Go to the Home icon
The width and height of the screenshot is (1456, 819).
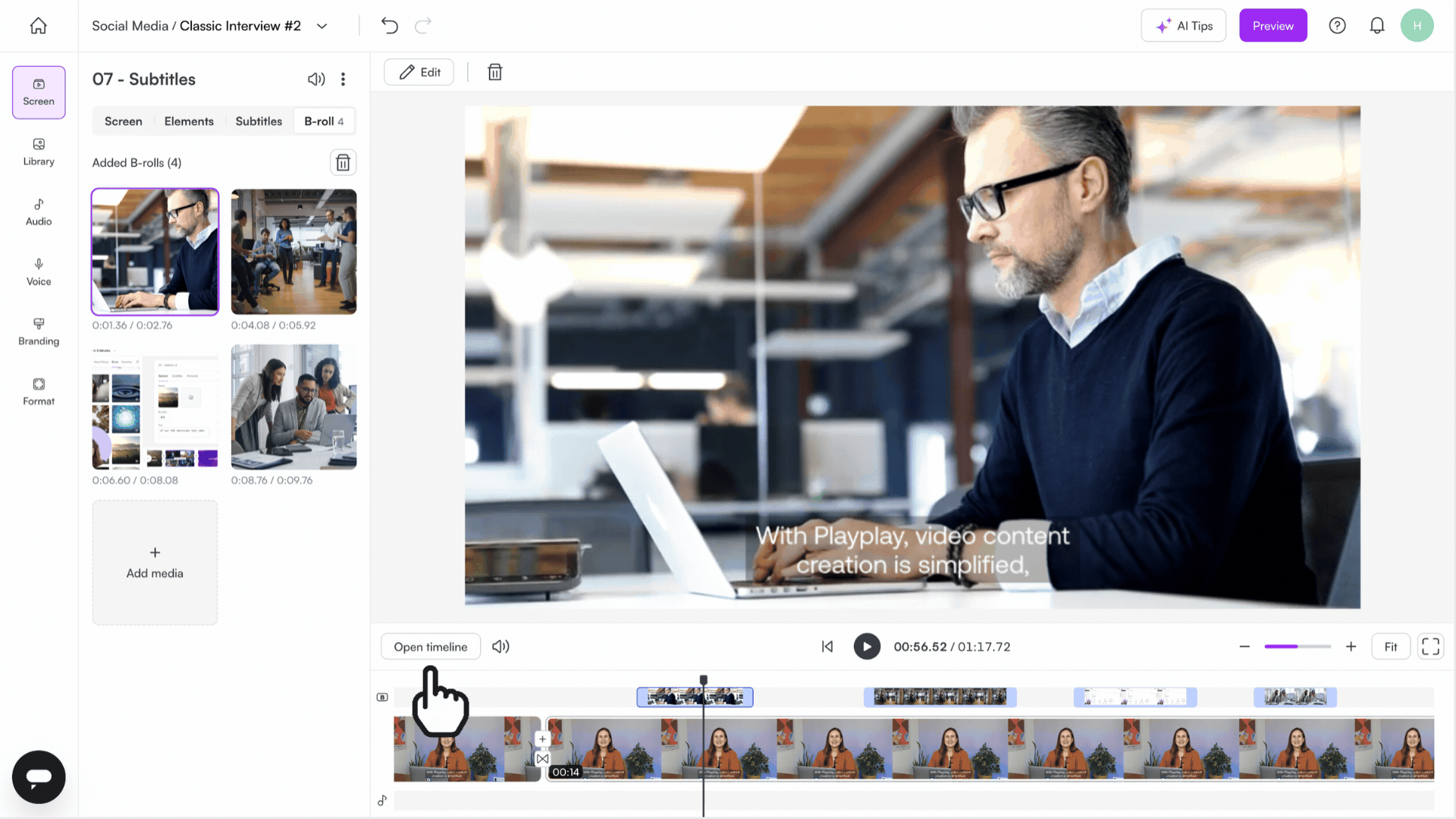(x=39, y=26)
